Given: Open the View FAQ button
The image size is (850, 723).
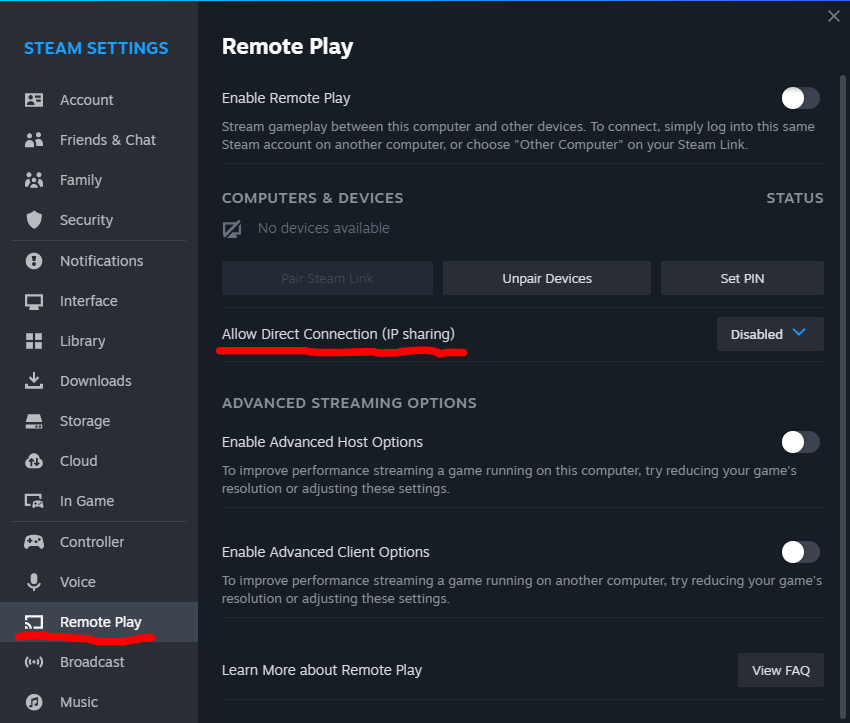Looking at the screenshot, I should pyautogui.click(x=781, y=670).
